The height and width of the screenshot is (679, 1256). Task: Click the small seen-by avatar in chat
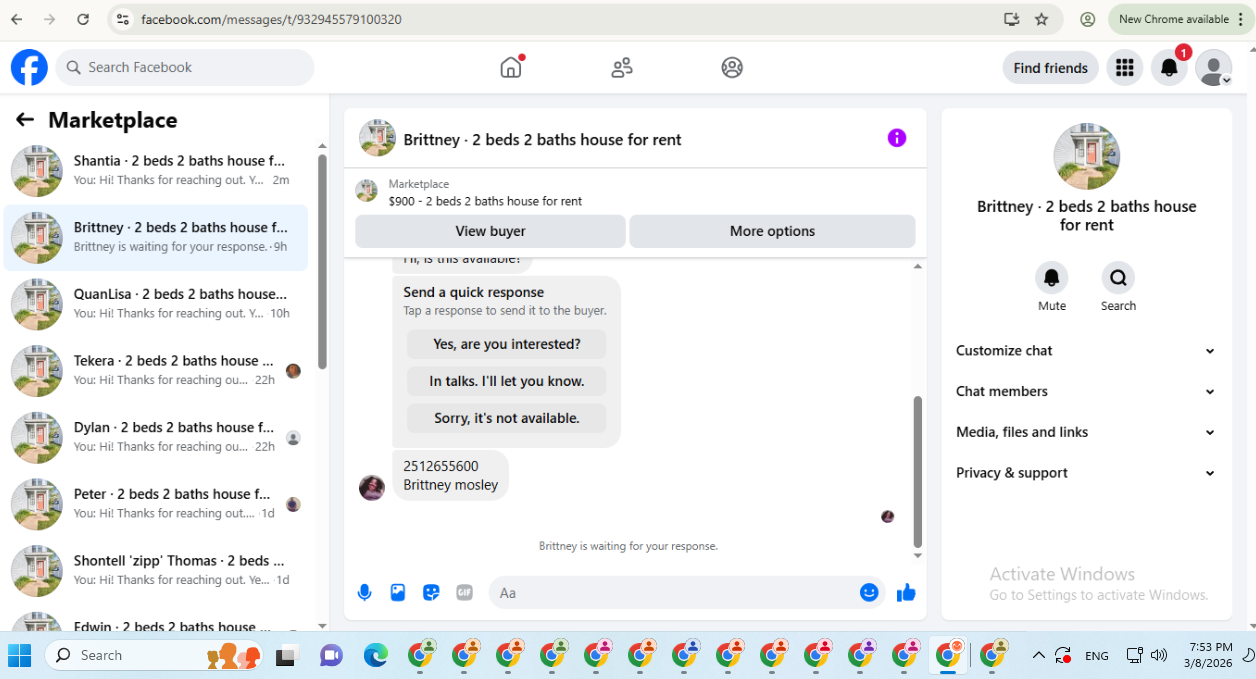(887, 517)
